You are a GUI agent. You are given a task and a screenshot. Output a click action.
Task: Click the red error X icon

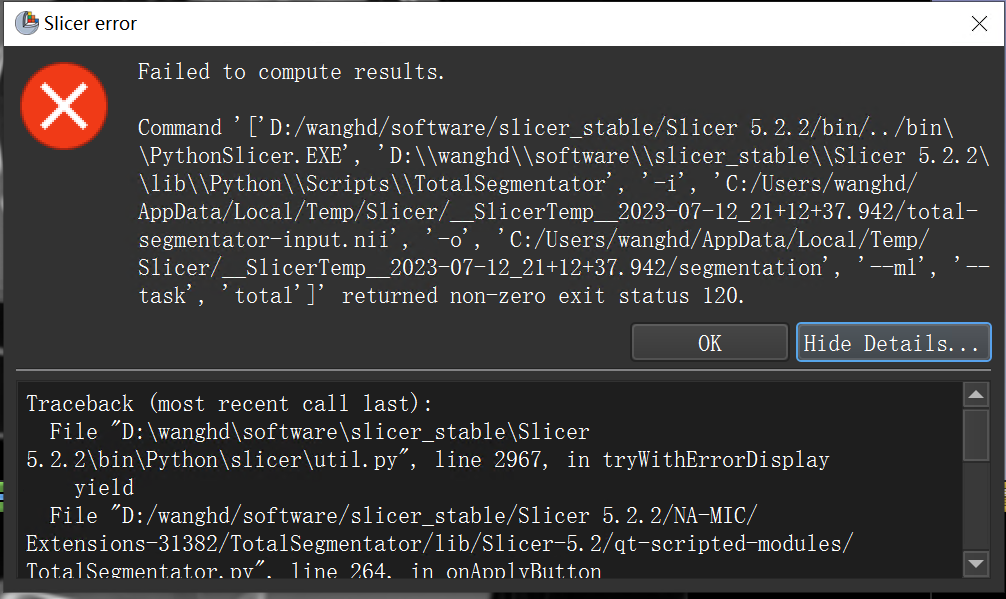coord(63,106)
